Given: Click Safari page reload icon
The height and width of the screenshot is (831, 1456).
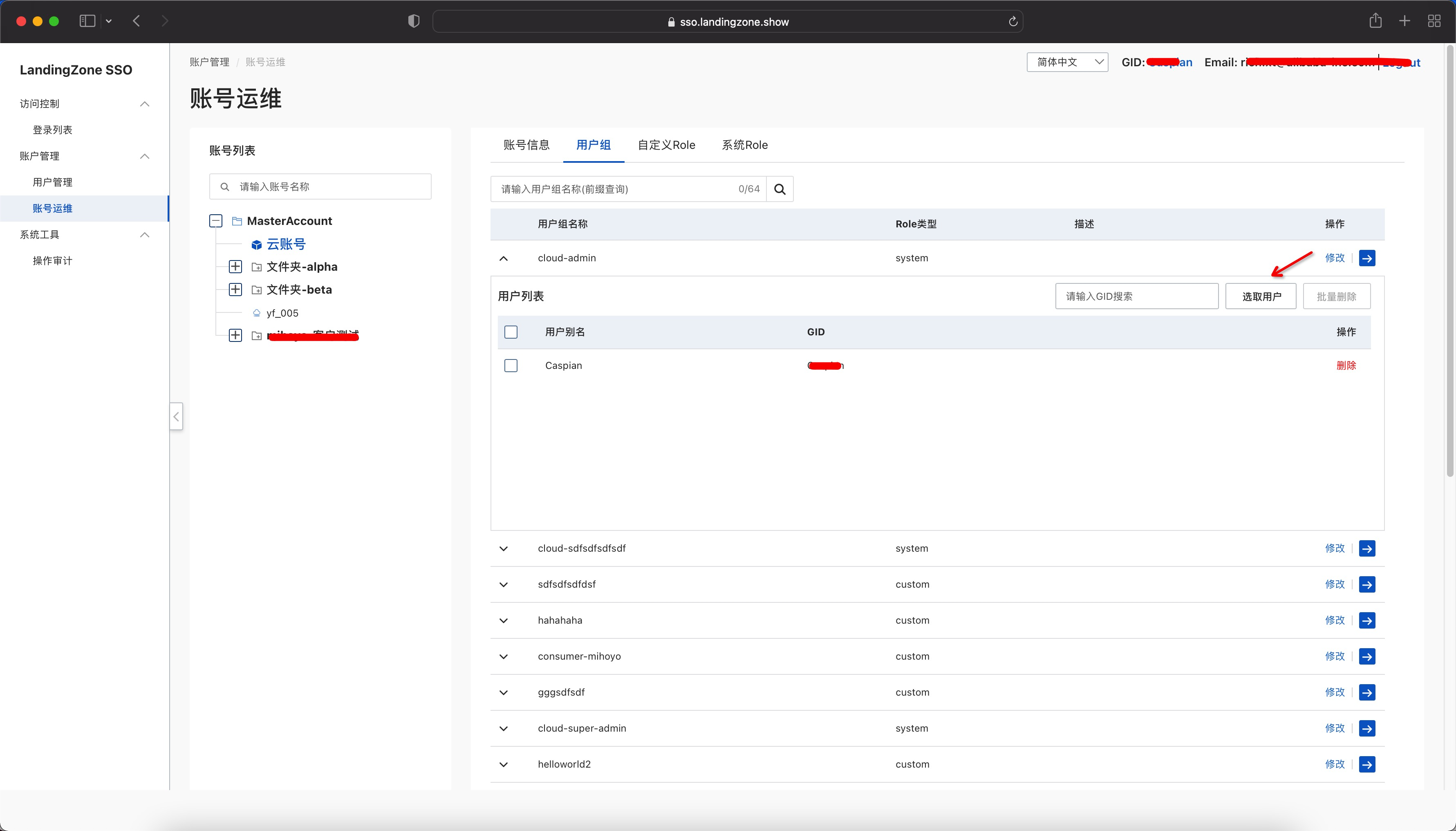Looking at the screenshot, I should 1013,22.
